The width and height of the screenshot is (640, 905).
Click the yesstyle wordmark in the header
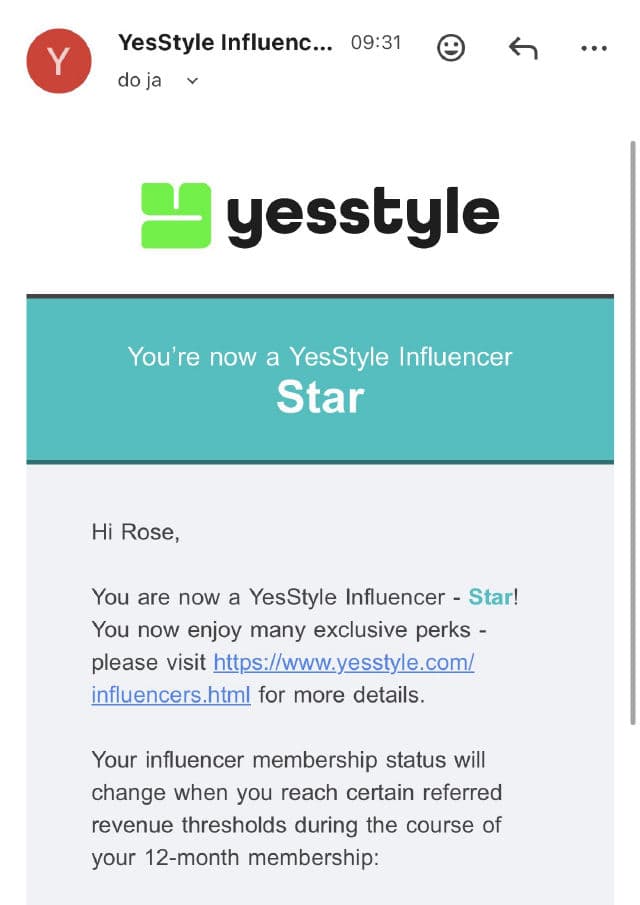point(362,215)
